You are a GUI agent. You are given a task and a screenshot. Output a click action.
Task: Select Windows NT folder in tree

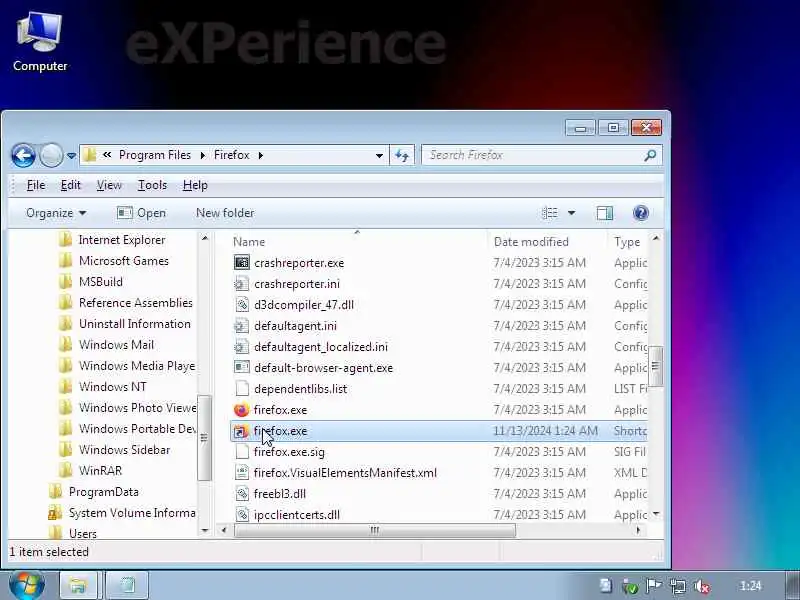[x=102, y=387]
